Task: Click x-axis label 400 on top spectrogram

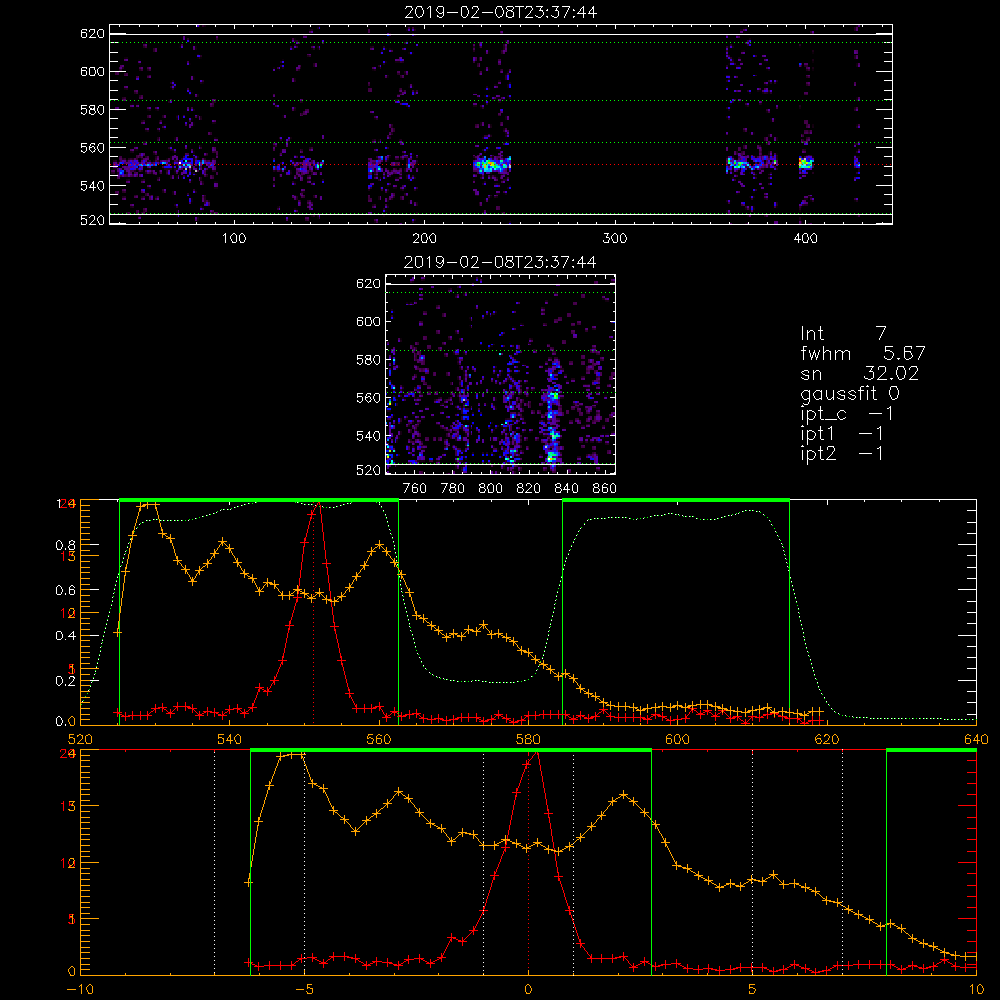Action: [x=805, y=239]
